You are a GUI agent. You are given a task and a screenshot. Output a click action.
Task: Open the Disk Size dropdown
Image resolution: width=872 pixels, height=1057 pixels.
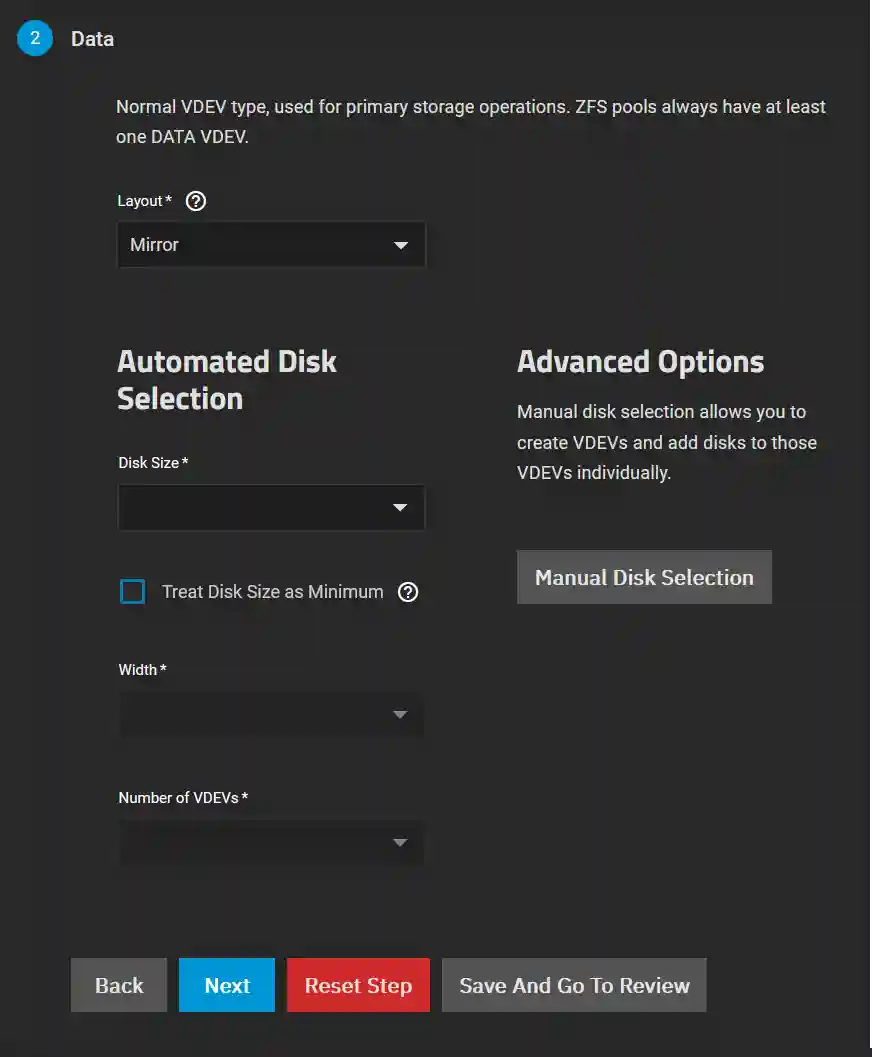270,507
